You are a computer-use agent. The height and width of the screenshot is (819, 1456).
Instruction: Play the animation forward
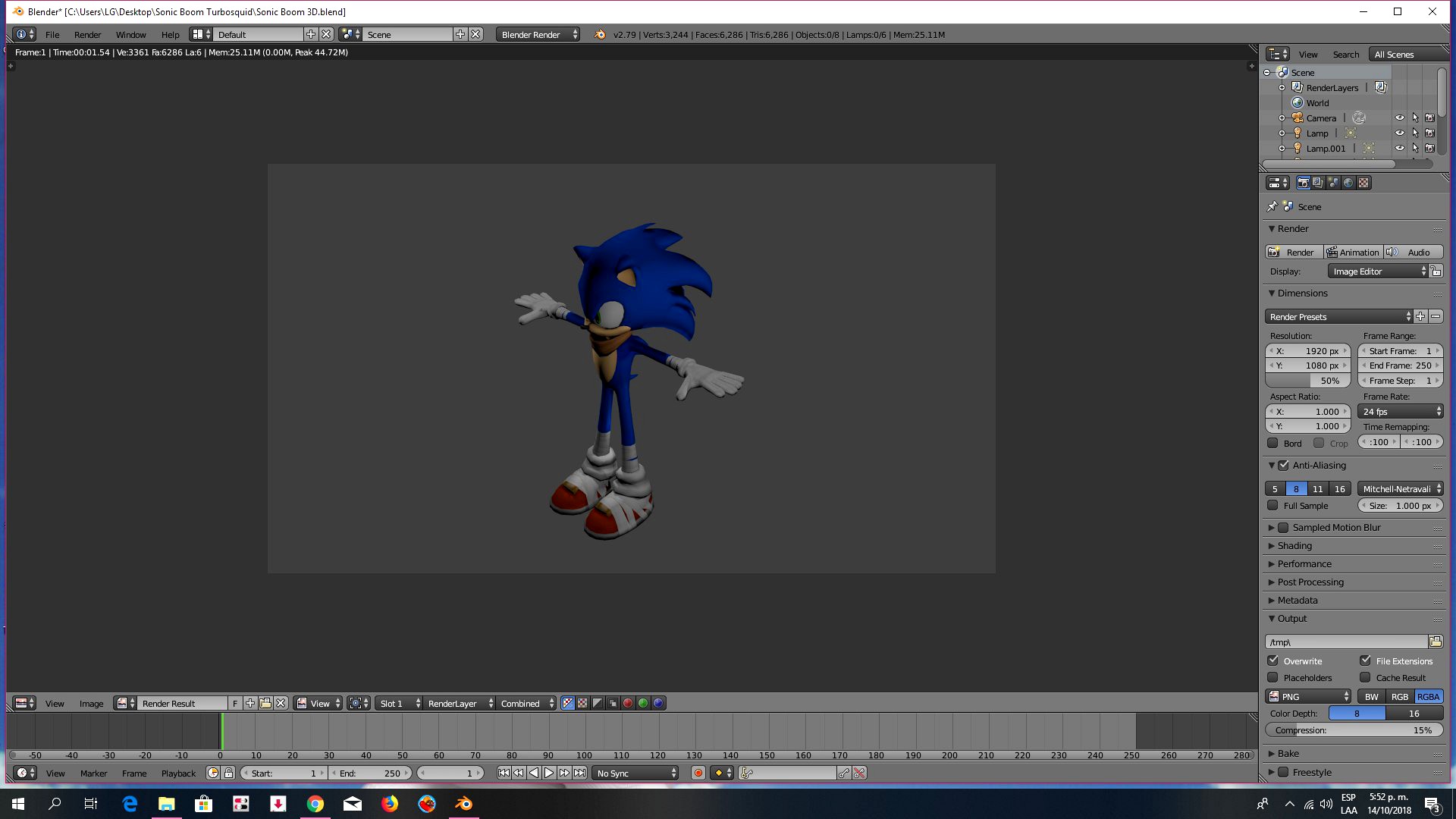(x=549, y=773)
